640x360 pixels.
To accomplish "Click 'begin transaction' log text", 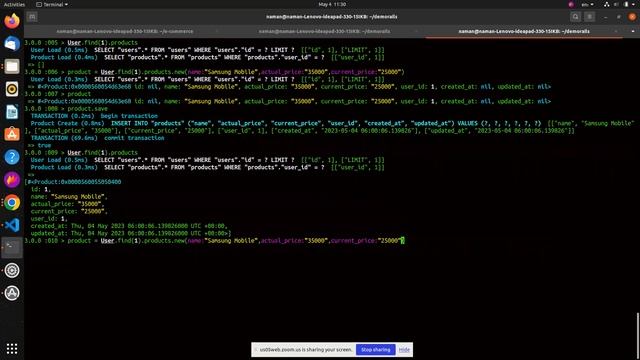I will coord(129,116).
